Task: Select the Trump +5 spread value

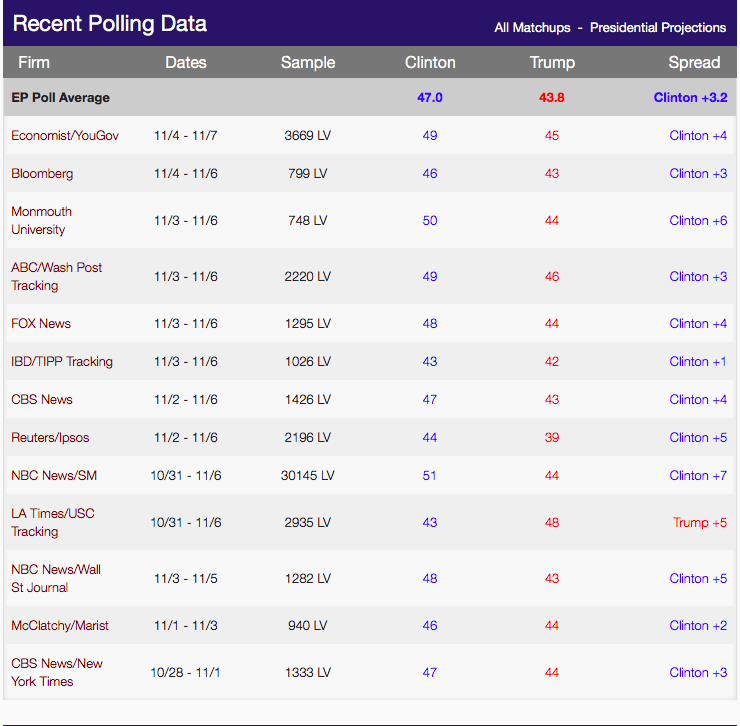Action: tap(699, 523)
